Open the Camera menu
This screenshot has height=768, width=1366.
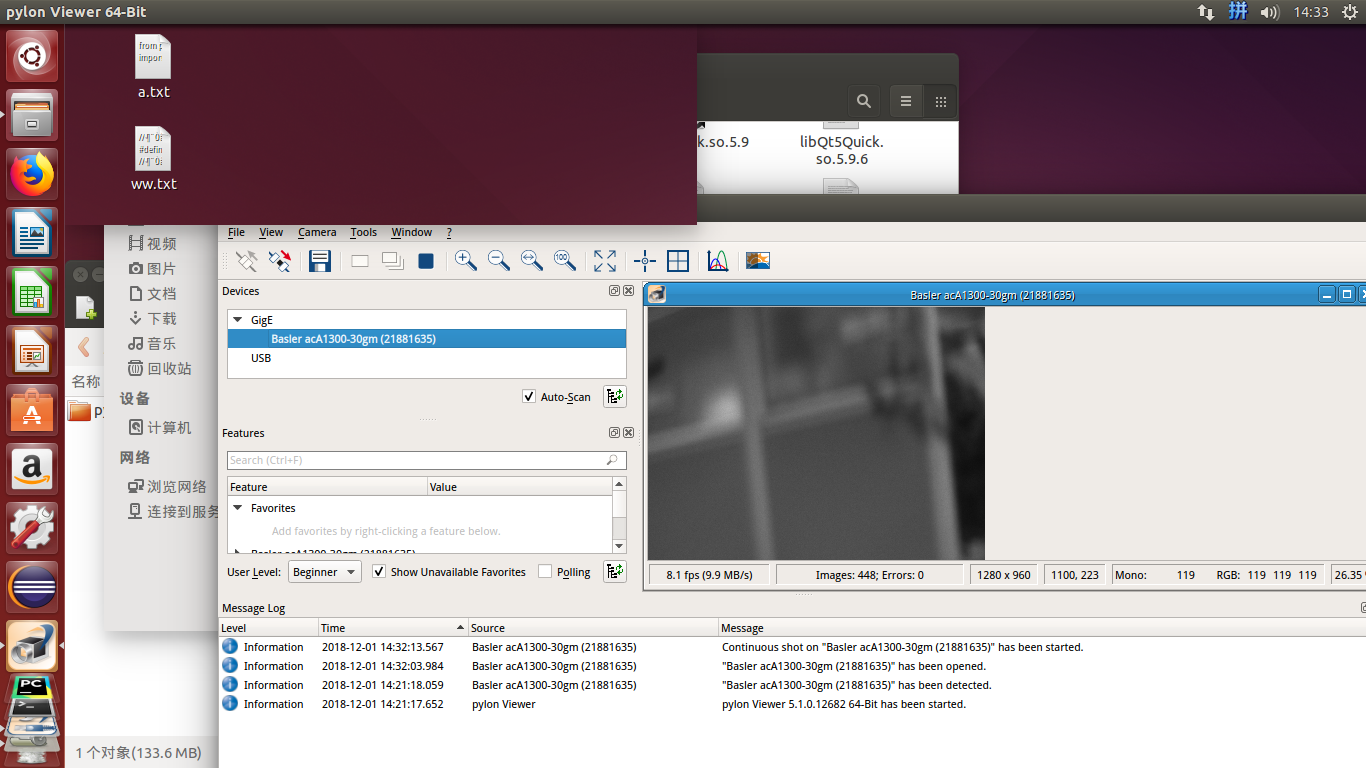(317, 232)
